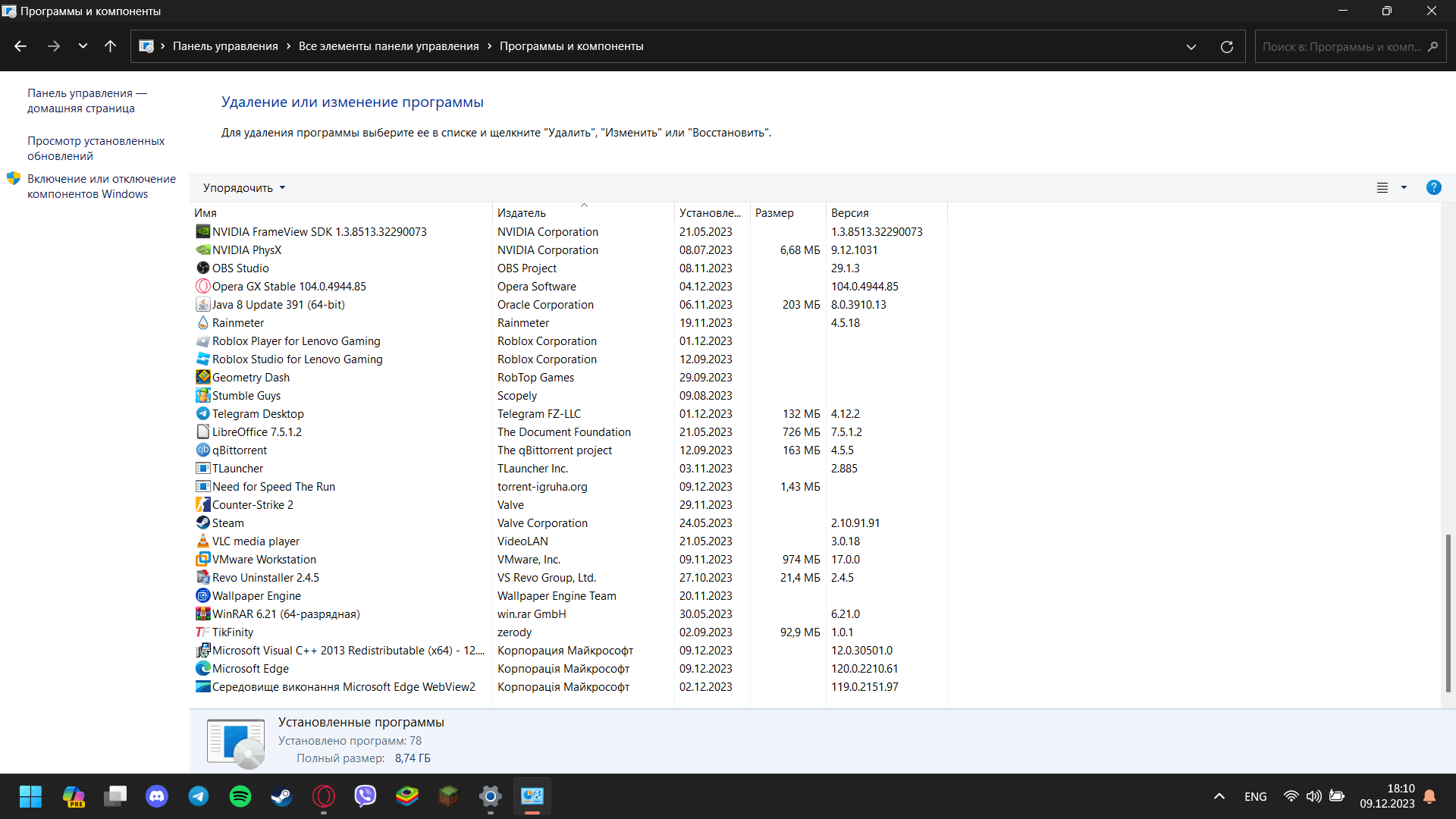Open volume control speaker icon
The image size is (1456, 819).
pyautogui.click(x=1313, y=796)
